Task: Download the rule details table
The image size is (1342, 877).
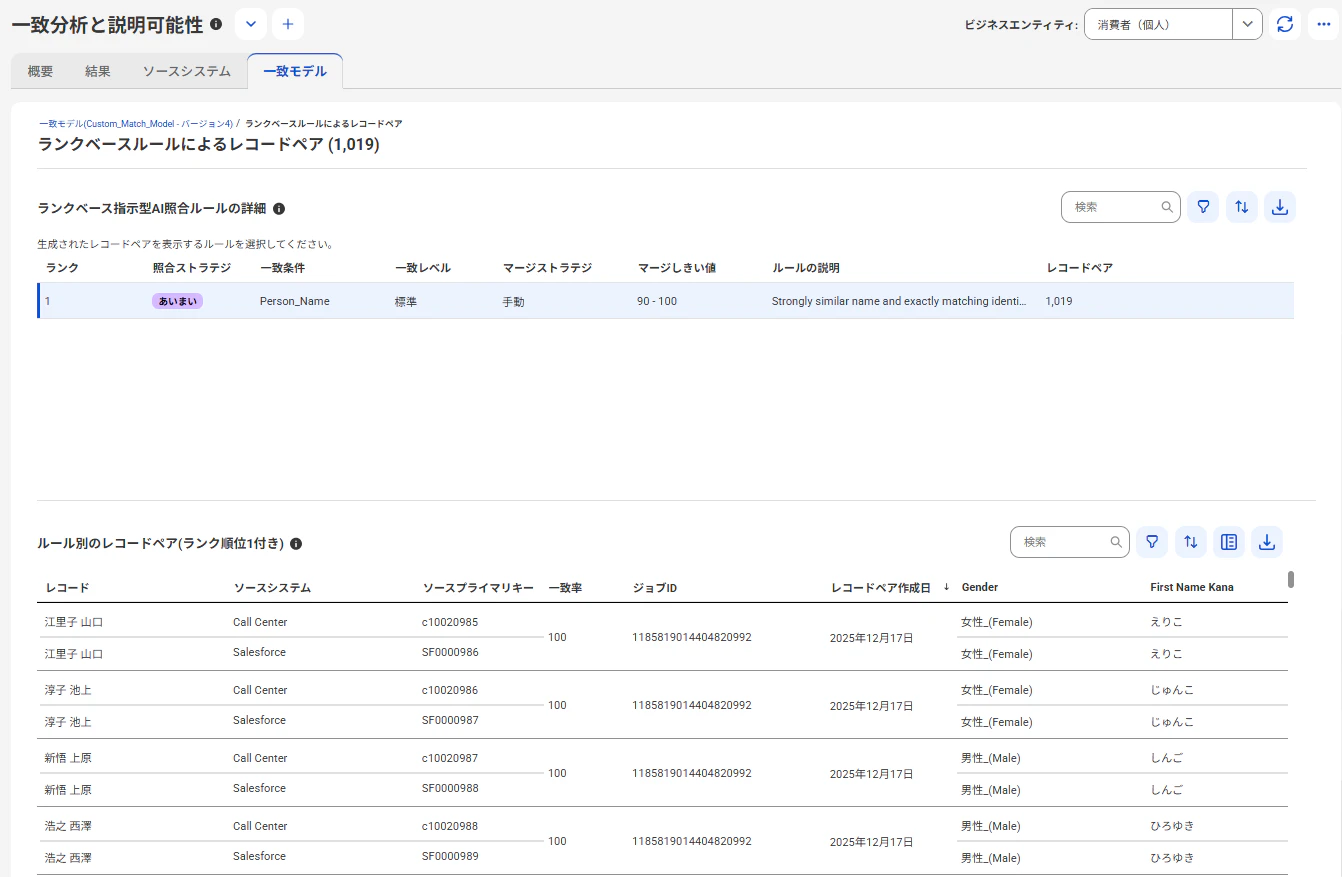Action: (x=1280, y=207)
